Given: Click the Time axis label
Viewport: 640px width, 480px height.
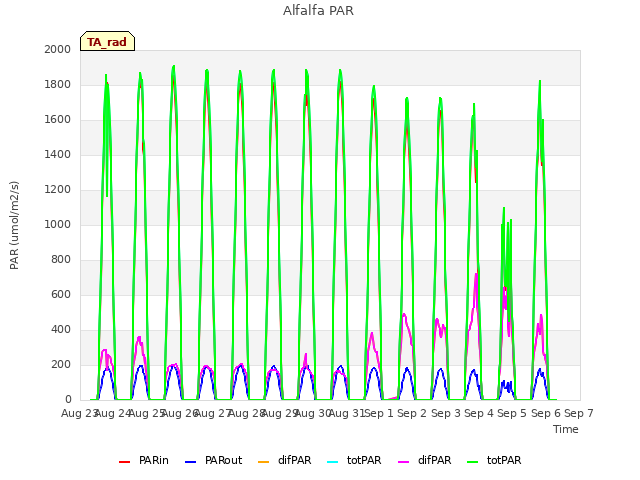Looking at the screenshot, I should (x=566, y=429).
